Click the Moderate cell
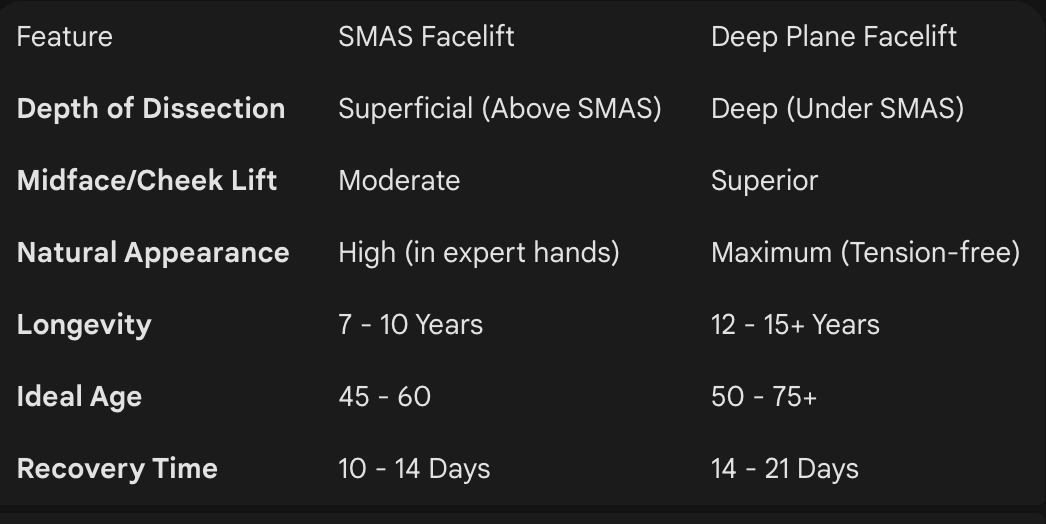Image resolution: width=1046 pixels, height=524 pixels. 399,181
